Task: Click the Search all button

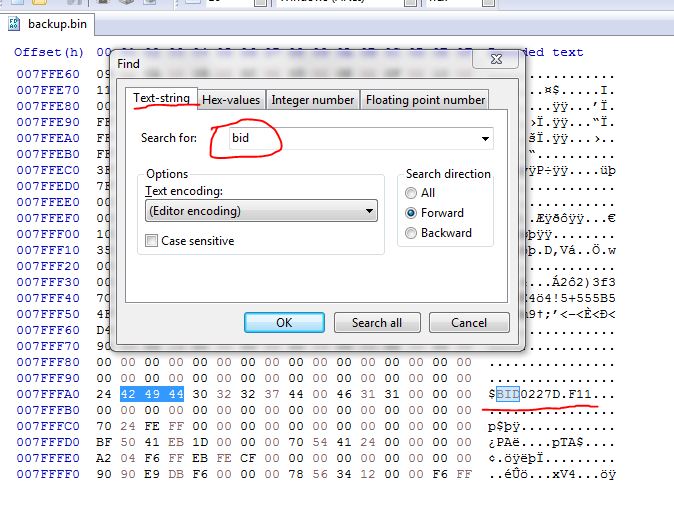Action: pos(377,322)
